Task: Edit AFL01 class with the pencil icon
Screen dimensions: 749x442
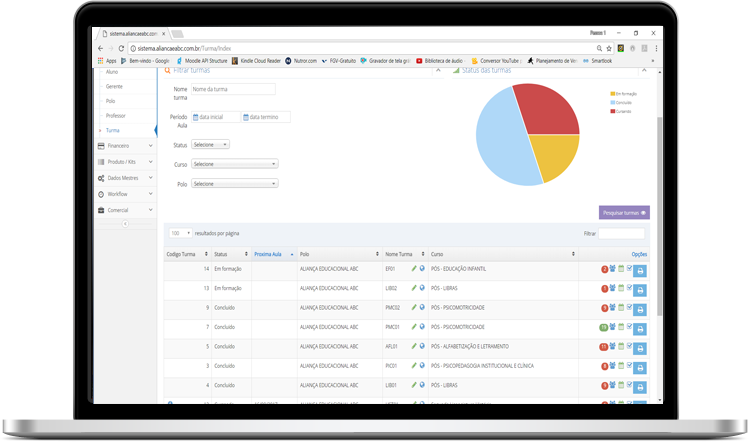Action: tap(414, 346)
